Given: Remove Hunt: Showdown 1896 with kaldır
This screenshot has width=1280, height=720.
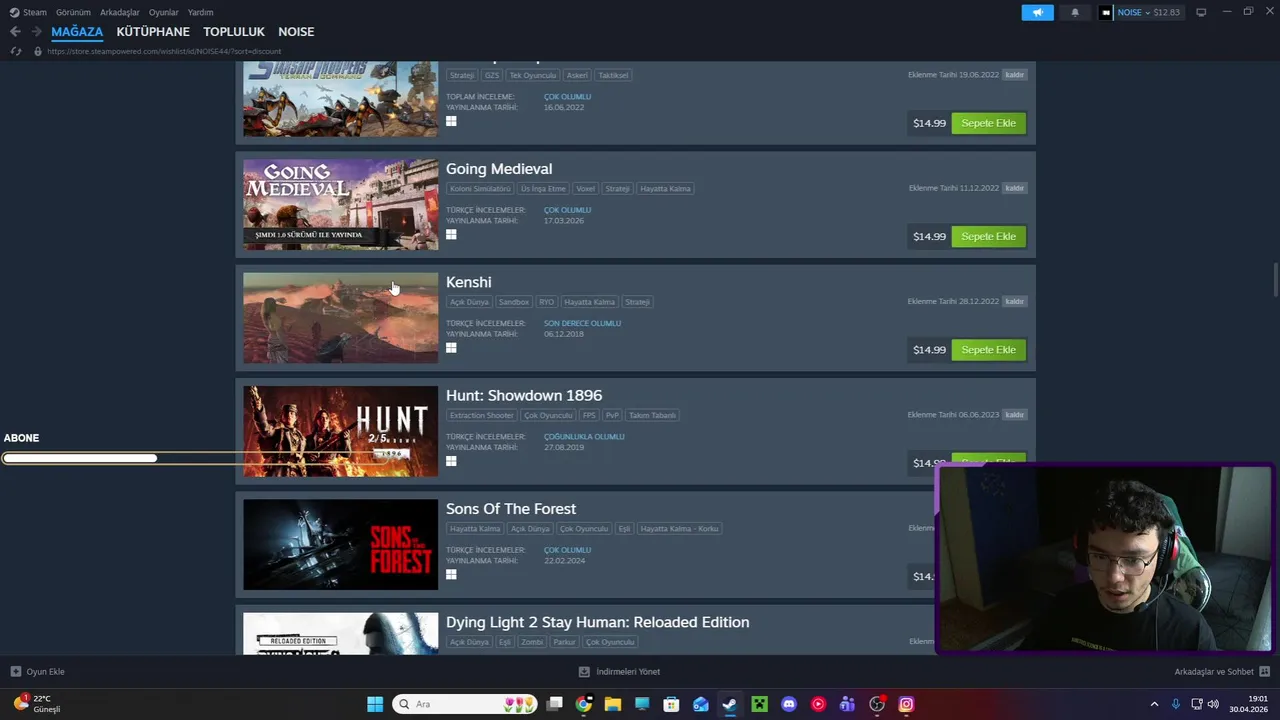Looking at the screenshot, I should click(1014, 414).
